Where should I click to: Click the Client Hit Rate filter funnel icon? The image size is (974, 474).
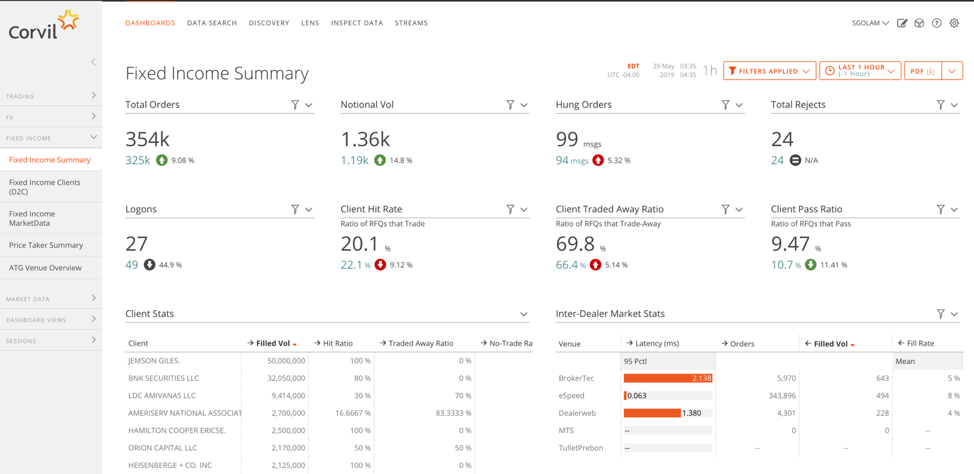coord(510,209)
